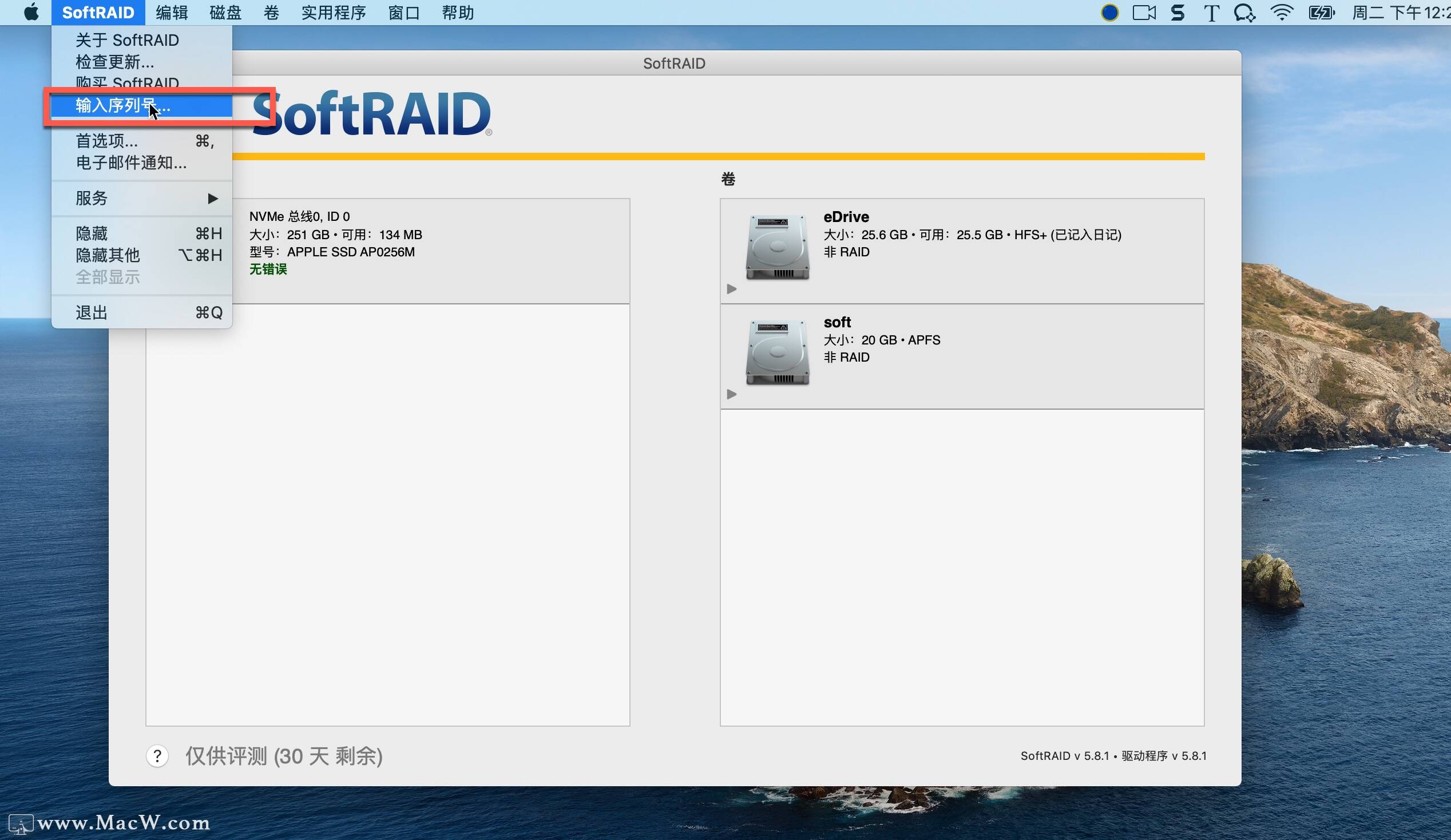Click the T text menu bar icon
1451x840 pixels.
1211,13
